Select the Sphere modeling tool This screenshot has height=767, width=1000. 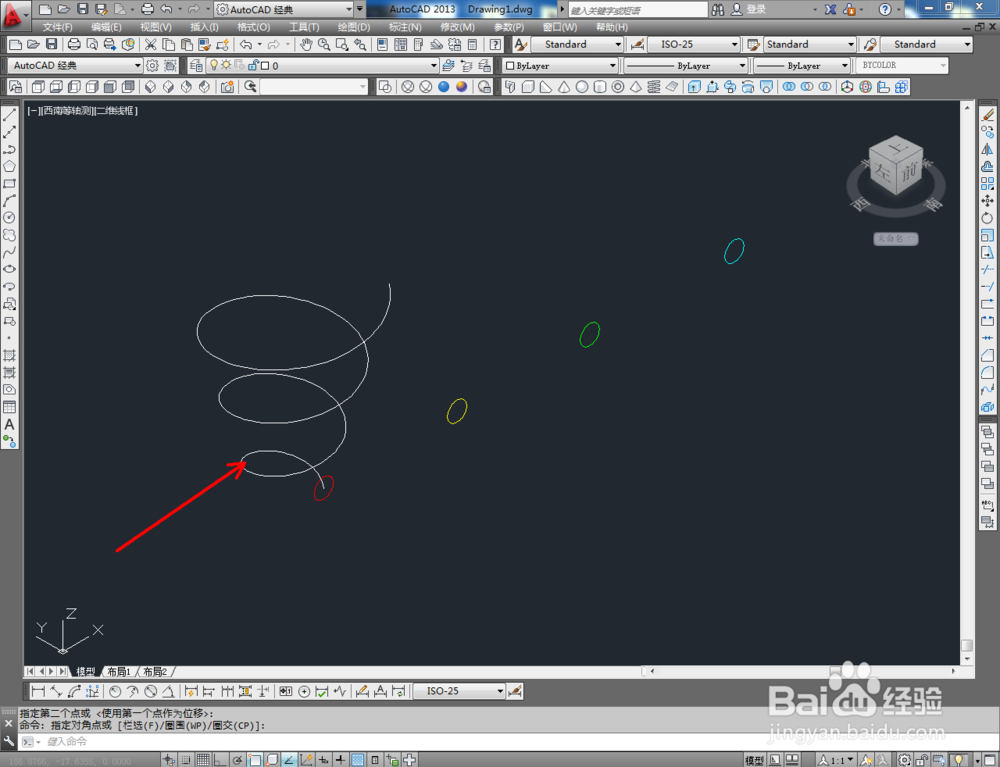tap(582, 87)
